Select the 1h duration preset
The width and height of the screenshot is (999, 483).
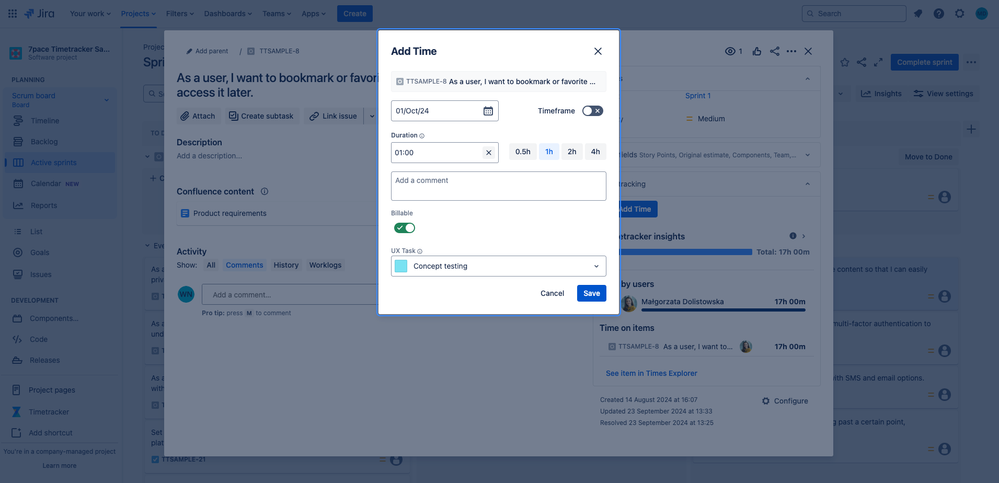point(549,152)
